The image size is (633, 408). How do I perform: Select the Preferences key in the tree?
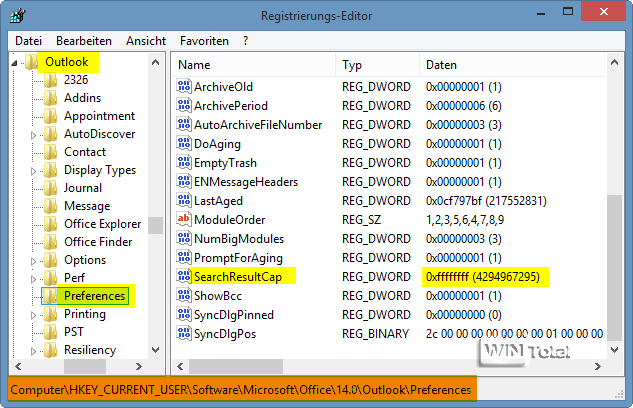pyautogui.click(x=94, y=296)
